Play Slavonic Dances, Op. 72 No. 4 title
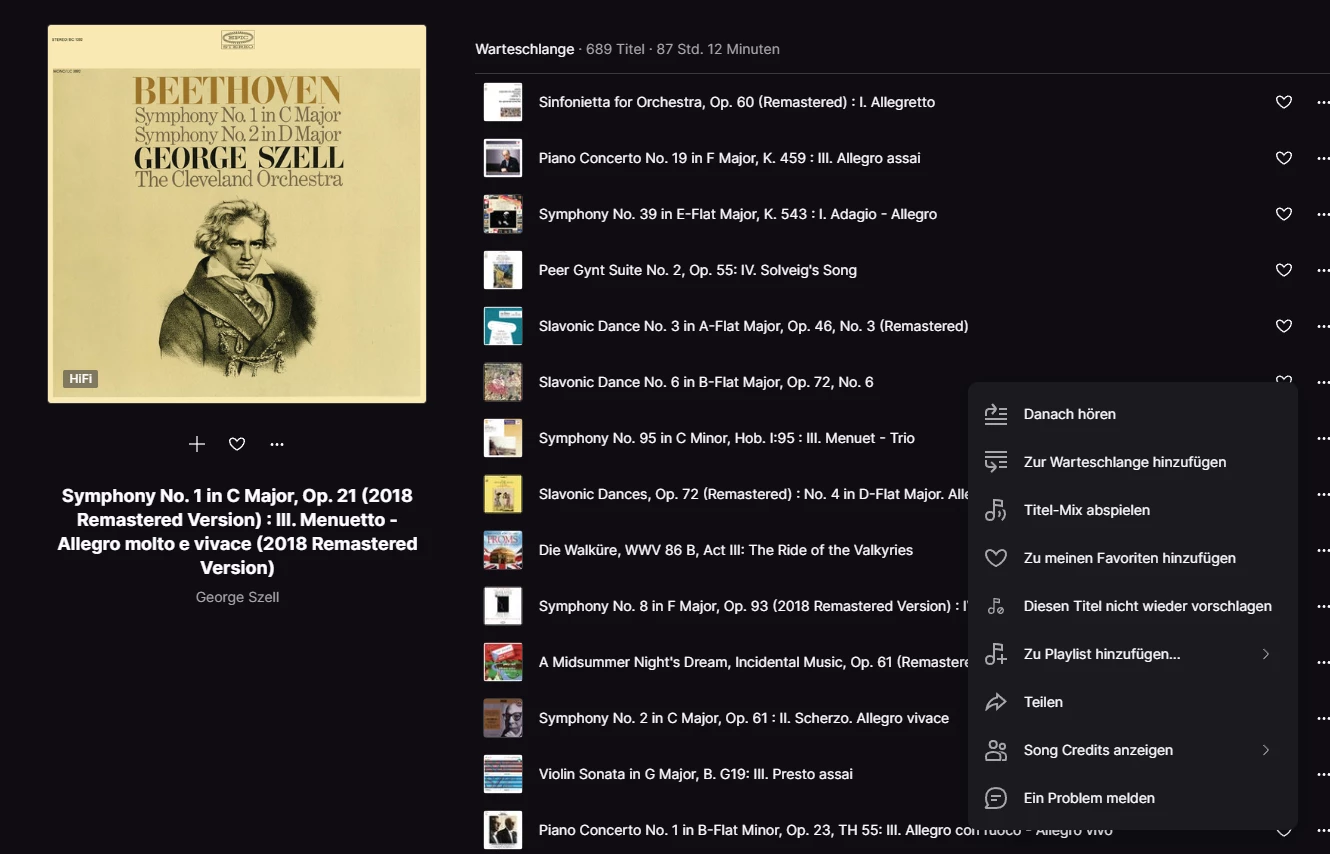 pyautogui.click(x=753, y=494)
